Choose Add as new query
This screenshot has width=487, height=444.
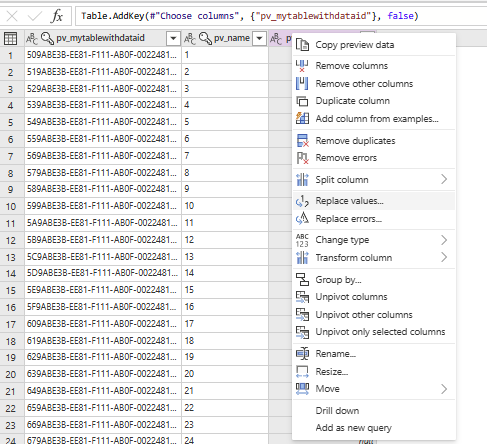pyautogui.click(x=374, y=428)
